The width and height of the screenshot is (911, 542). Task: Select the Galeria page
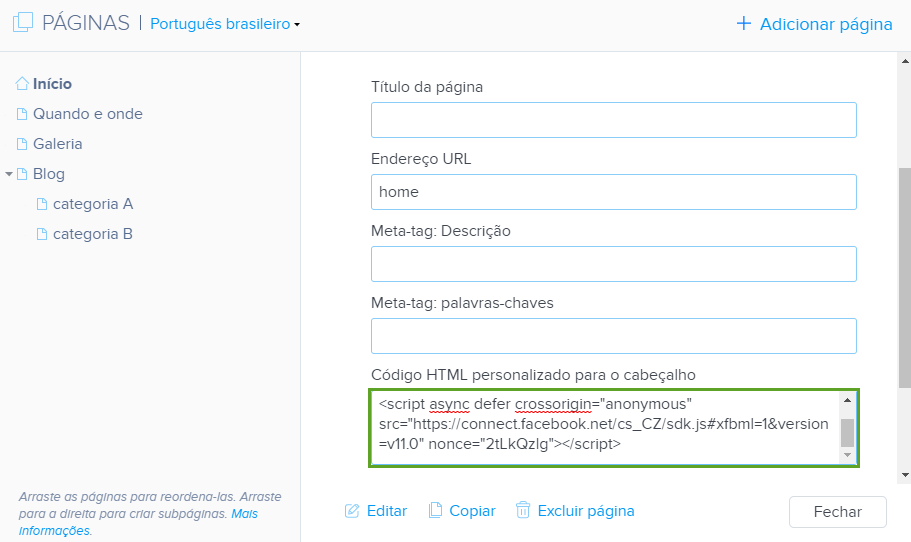(58, 144)
